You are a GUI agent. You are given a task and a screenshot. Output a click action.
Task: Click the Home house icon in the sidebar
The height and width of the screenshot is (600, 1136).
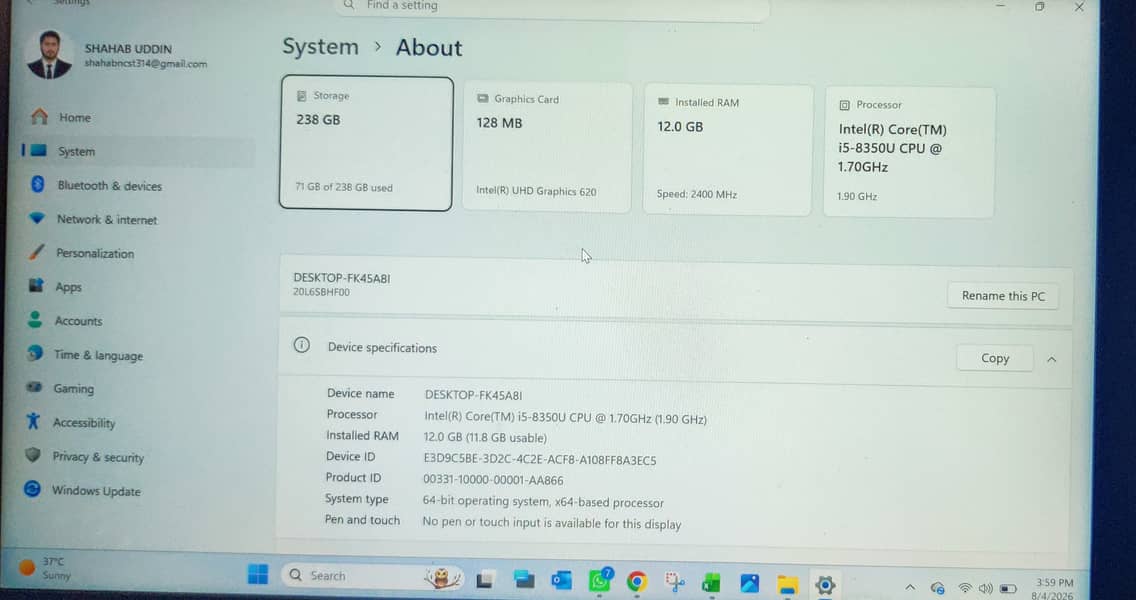click(x=39, y=116)
